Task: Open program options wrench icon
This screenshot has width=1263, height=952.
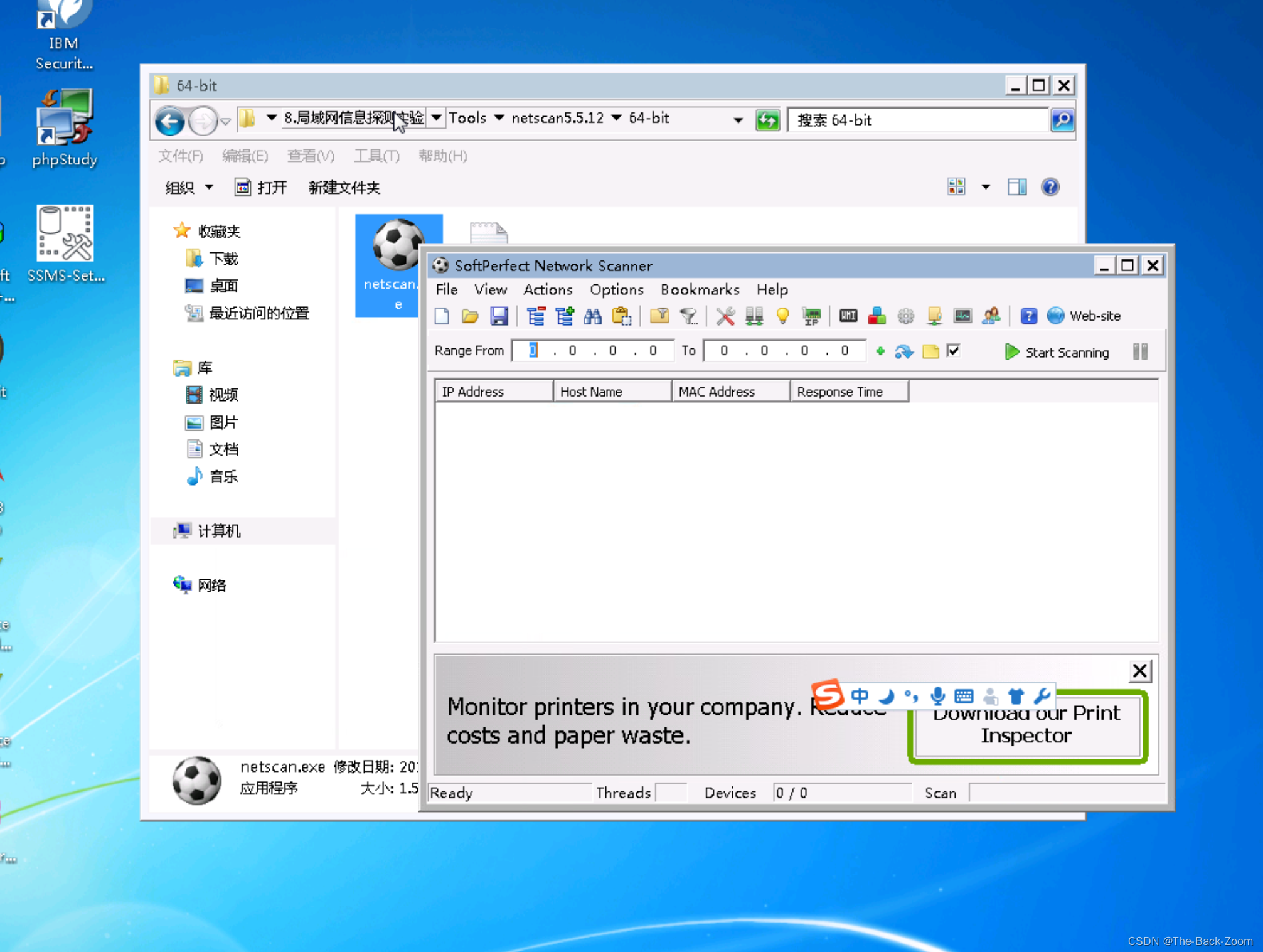Action: 725,316
